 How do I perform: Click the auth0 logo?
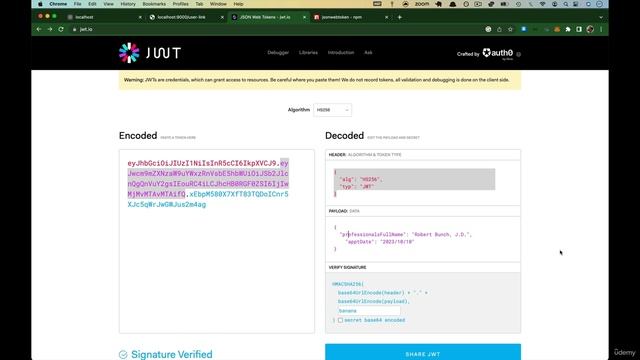coord(498,53)
